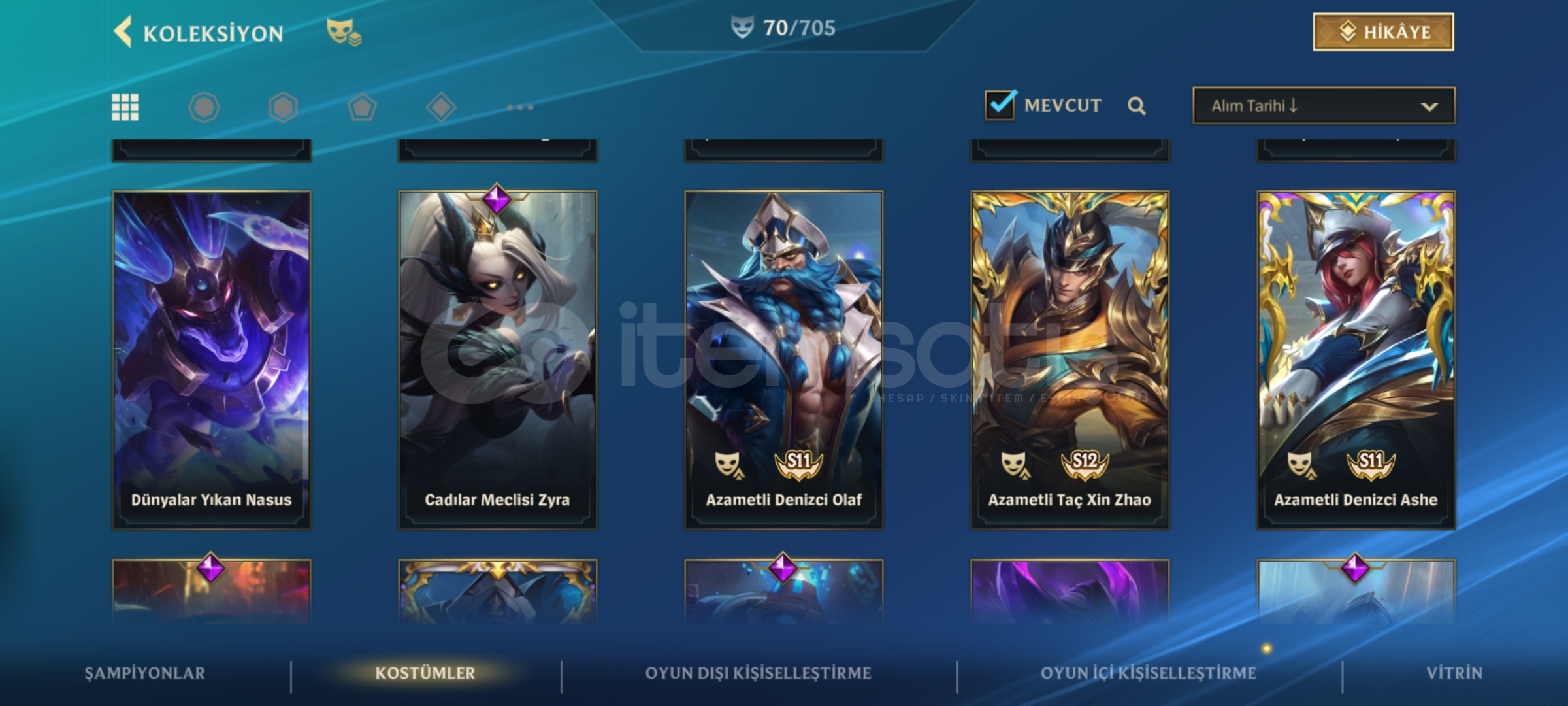Screen dimensions: 1568x706
Task: Open the skin masks coins icon
Action: pos(344,31)
